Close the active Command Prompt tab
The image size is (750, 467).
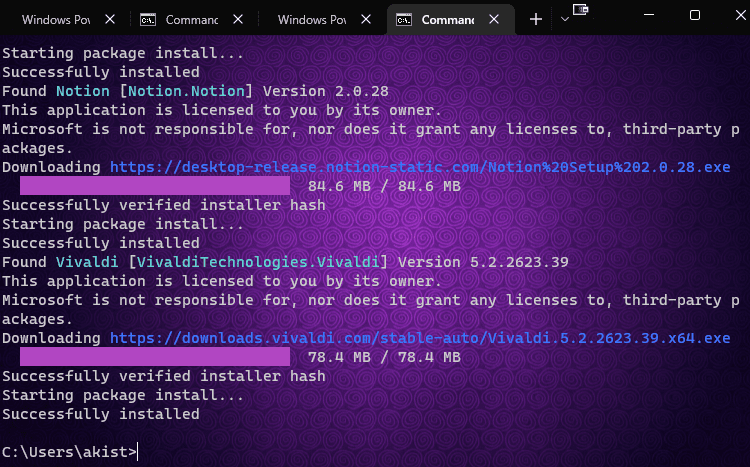pos(494,20)
